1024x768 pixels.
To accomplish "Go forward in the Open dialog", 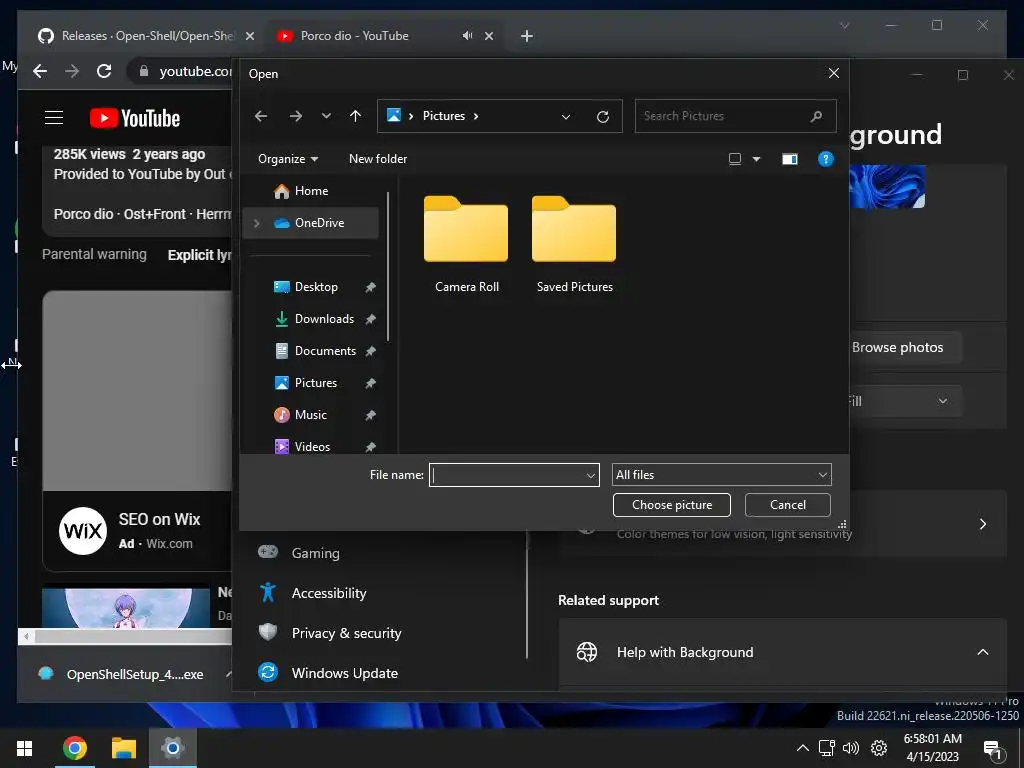I will (x=296, y=116).
